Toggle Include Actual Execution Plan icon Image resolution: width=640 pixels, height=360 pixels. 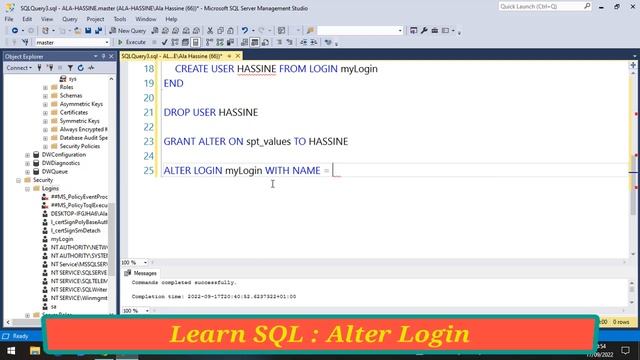point(209,42)
